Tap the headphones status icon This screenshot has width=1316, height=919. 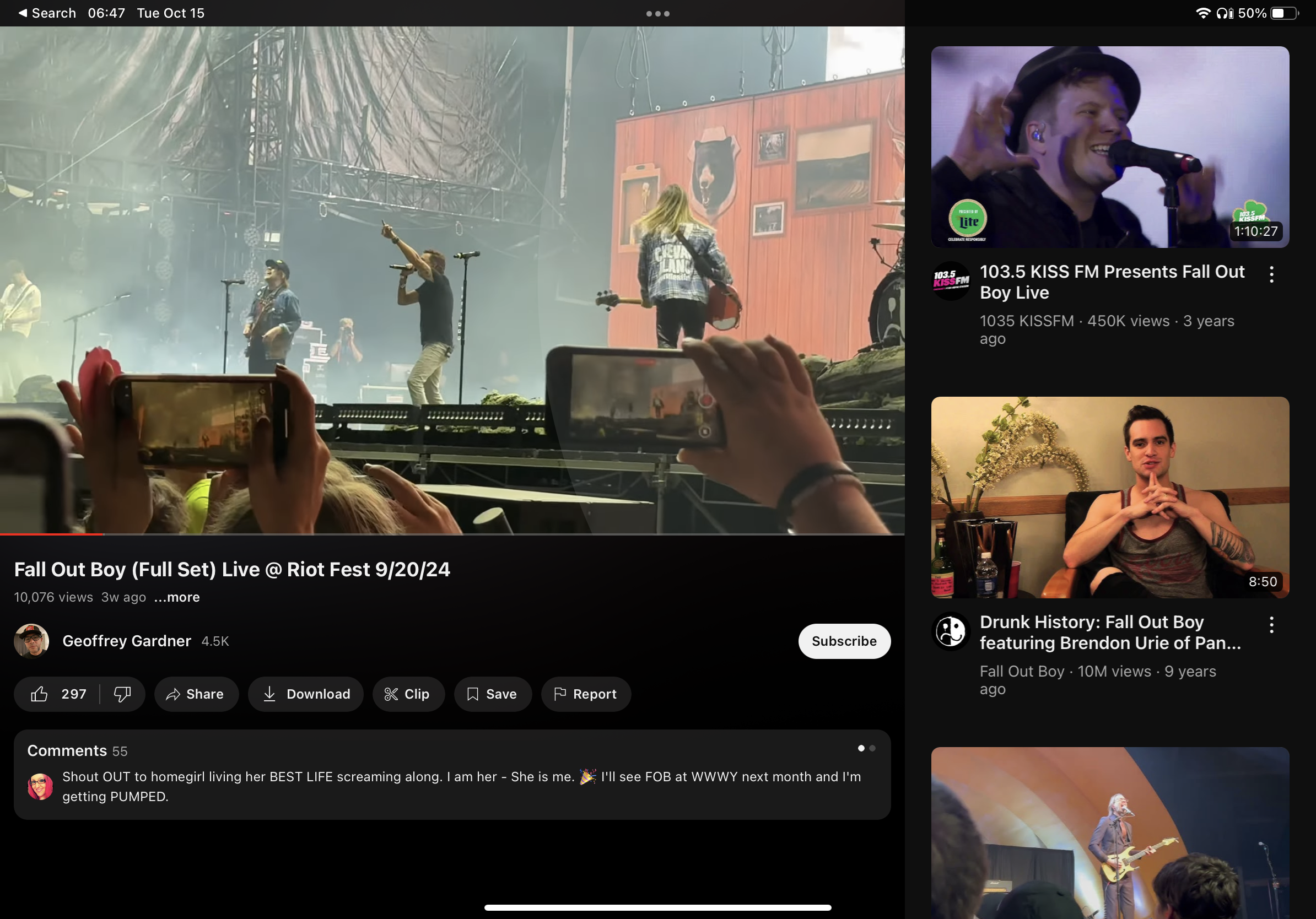point(1225,13)
